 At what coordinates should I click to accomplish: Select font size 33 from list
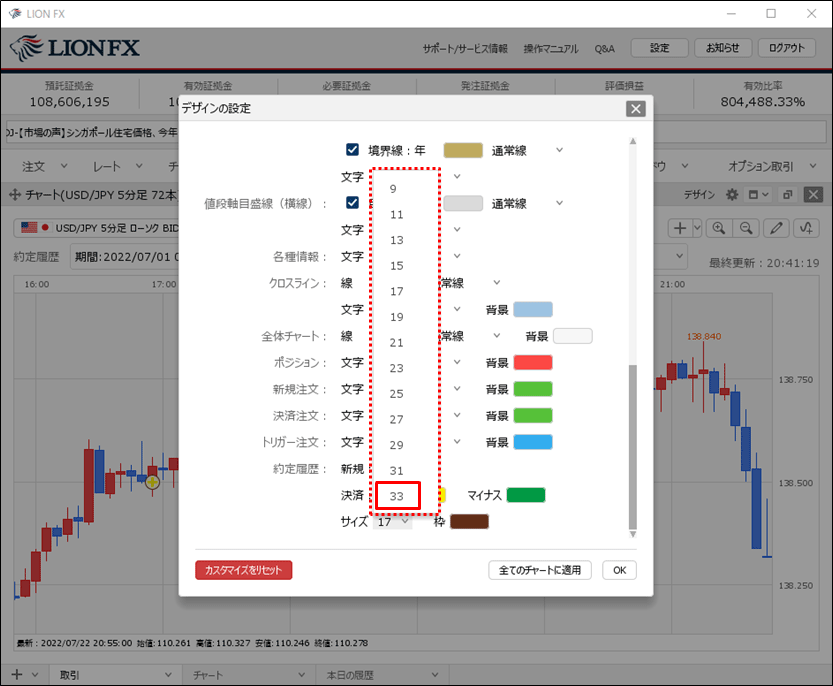coord(397,496)
